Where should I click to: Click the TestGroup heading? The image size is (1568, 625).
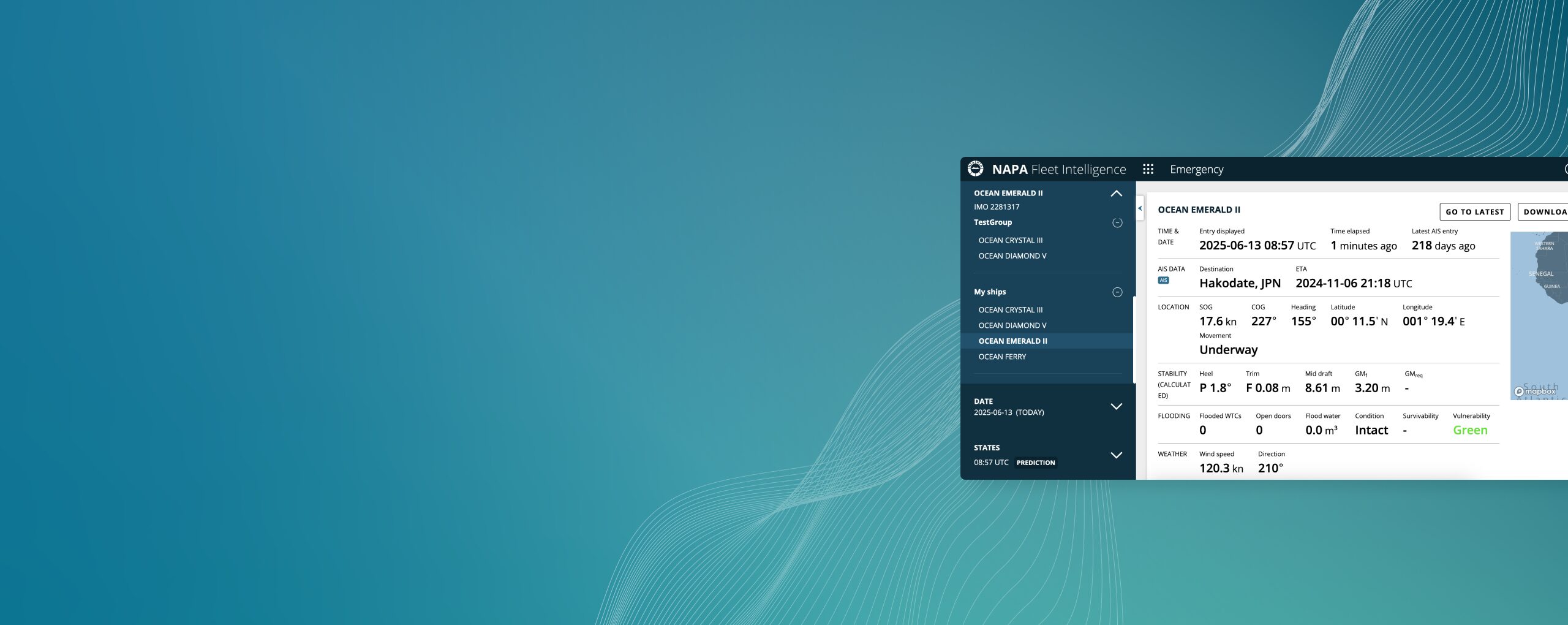point(992,222)
